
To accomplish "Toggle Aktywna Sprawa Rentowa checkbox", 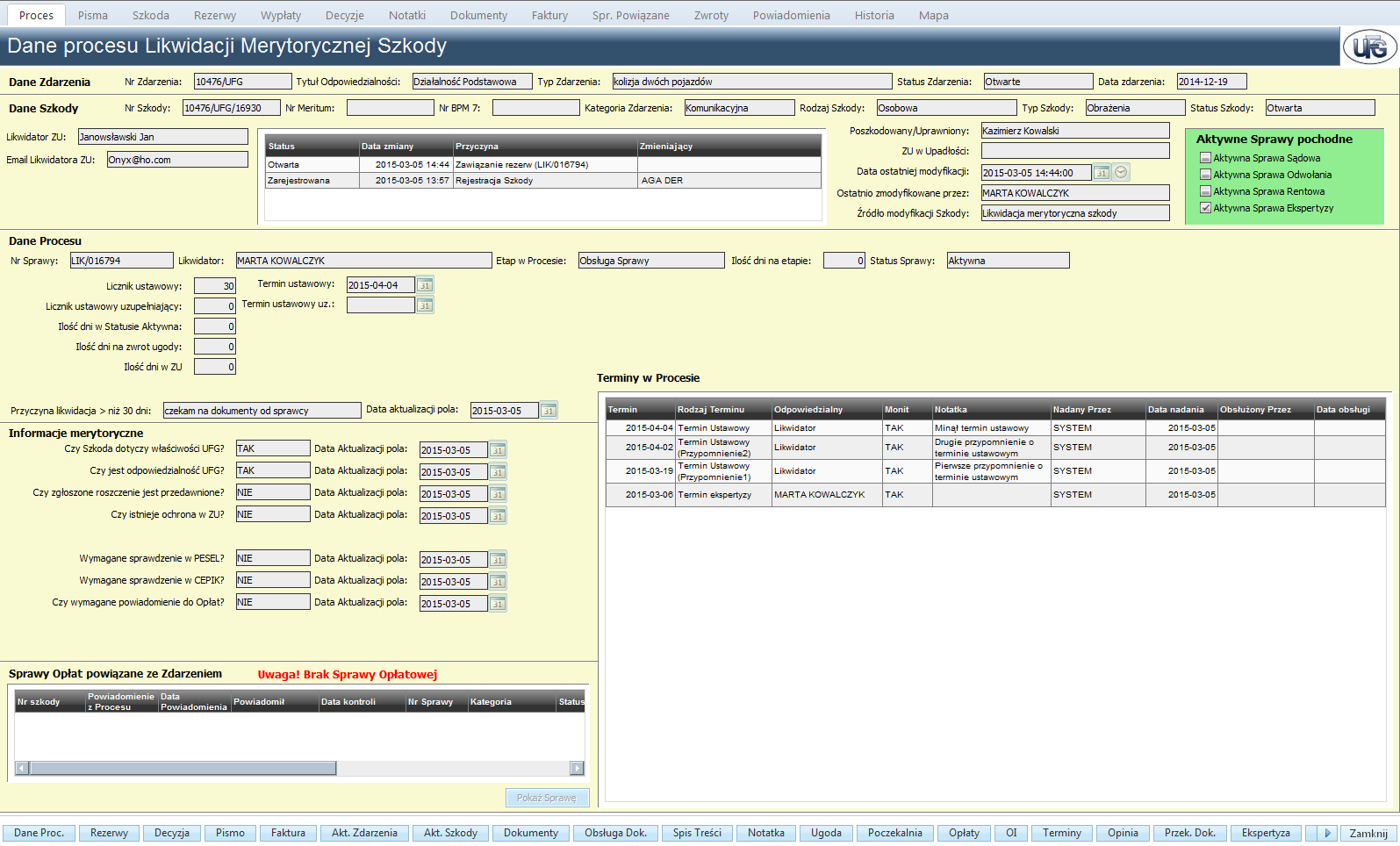I will 1205,191.
